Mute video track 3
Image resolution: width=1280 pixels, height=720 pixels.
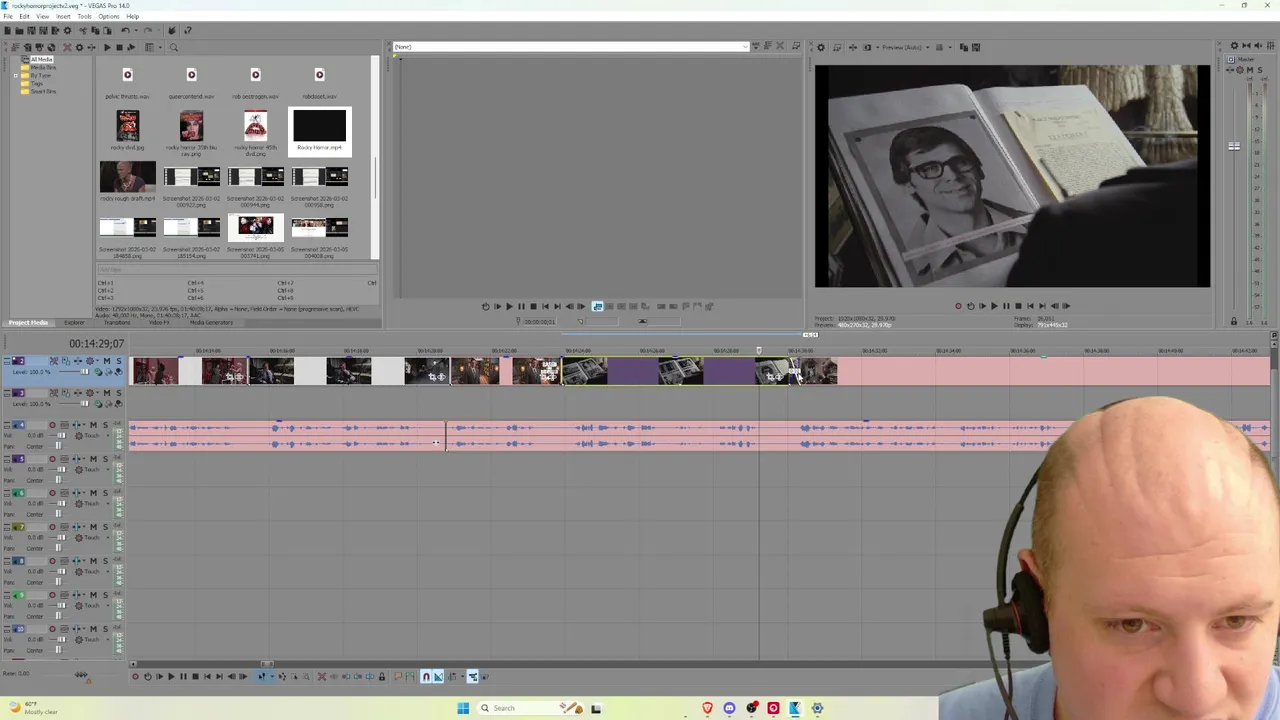coord(107,393)
